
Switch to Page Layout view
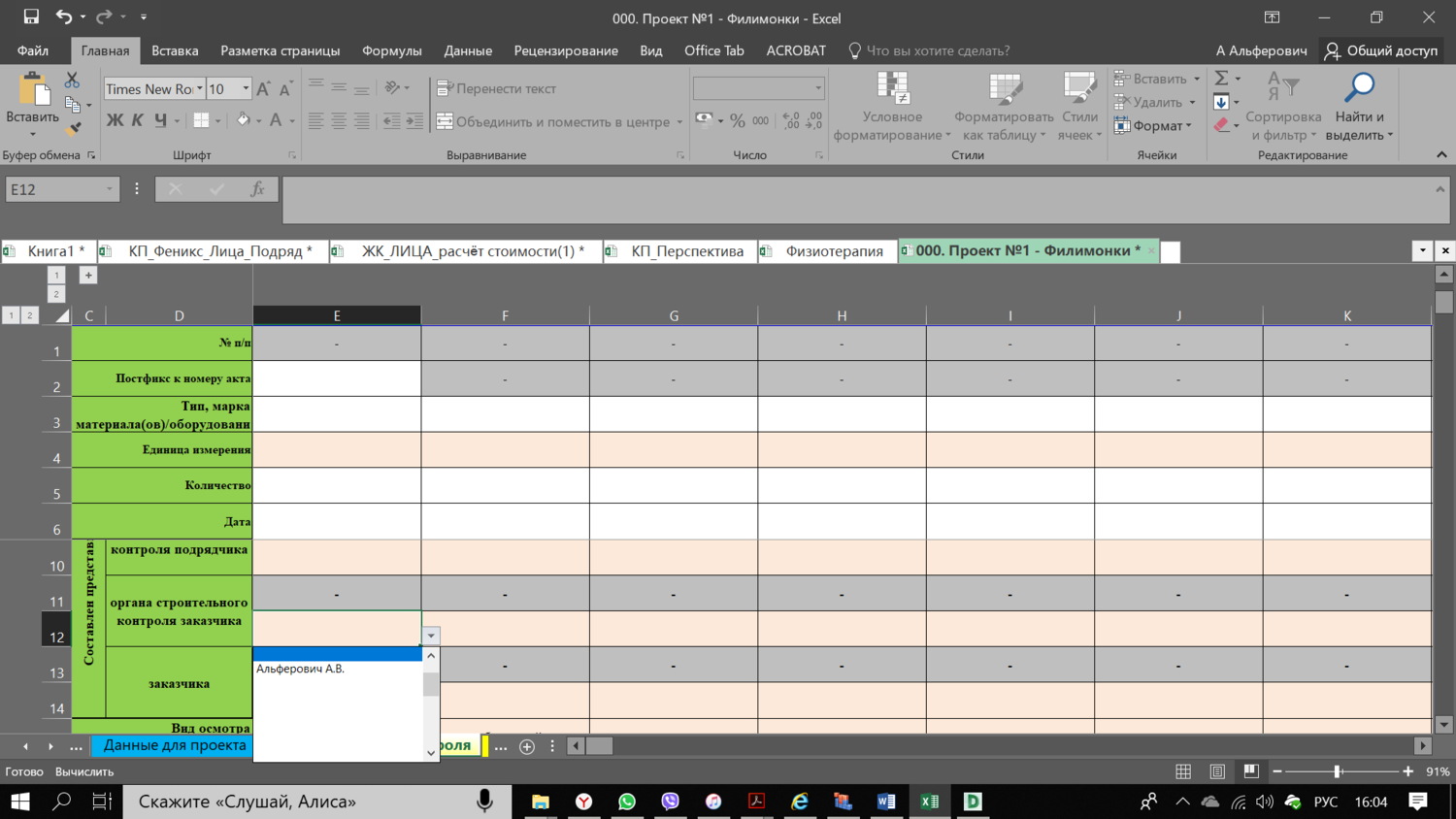click(x=1217, y=772)
